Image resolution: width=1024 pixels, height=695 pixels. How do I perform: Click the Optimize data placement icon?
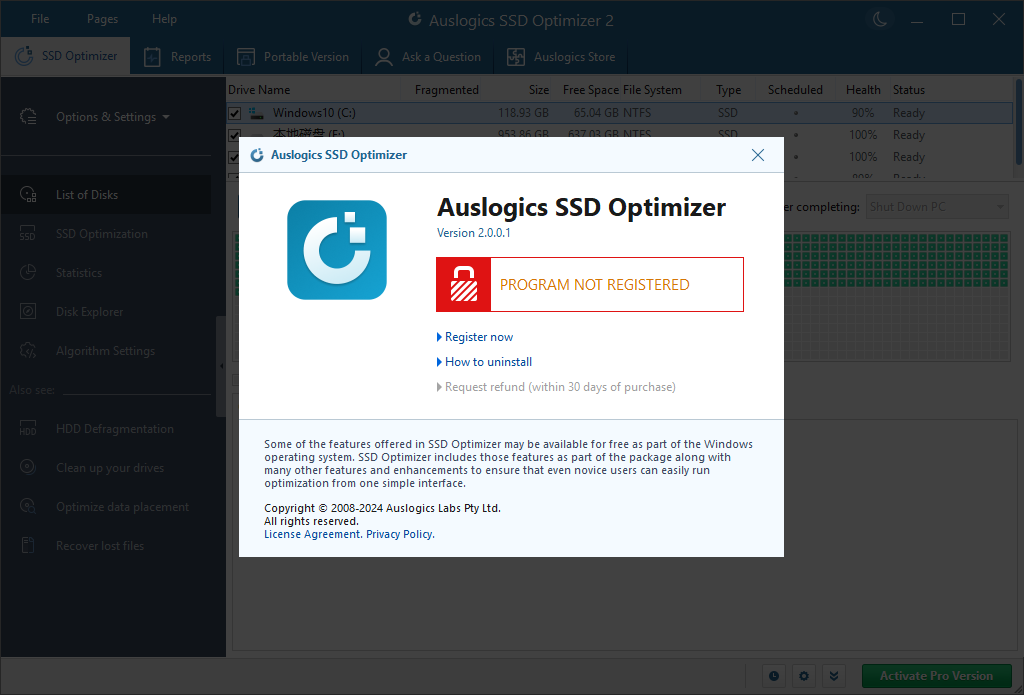click(x=28, y=506)
